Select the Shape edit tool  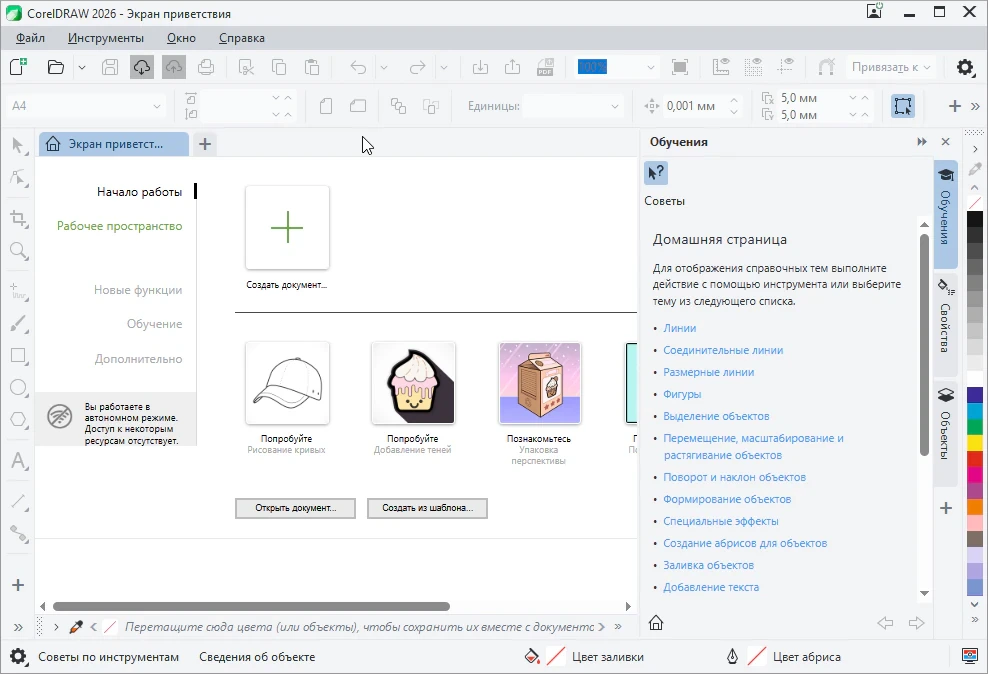[18, 178]
